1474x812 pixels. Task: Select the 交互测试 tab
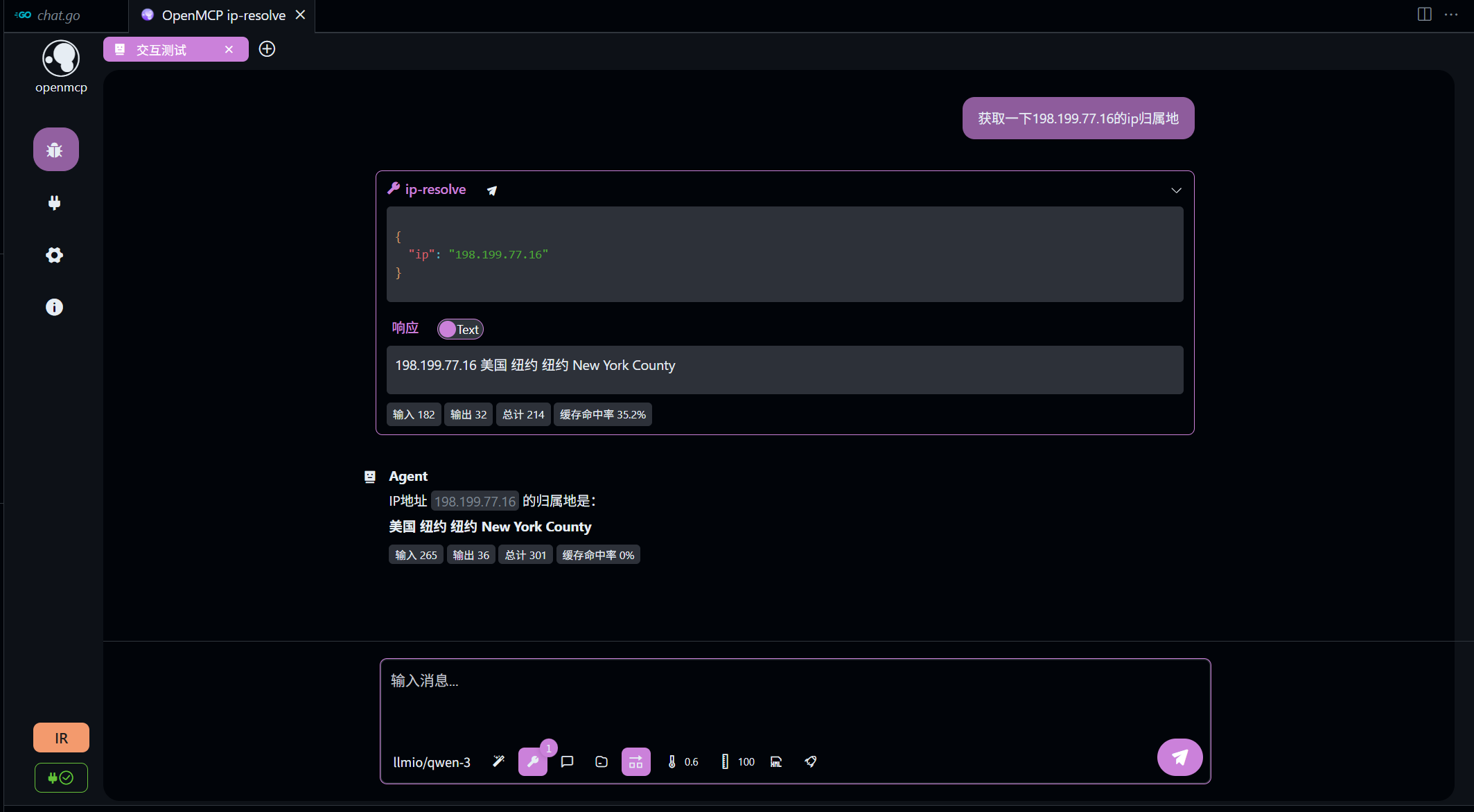pyautogui.click(x=161, y=48)
